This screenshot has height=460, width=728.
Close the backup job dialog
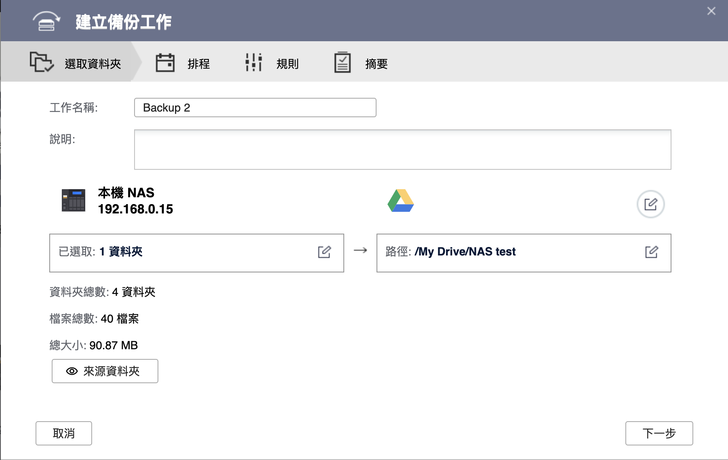711,10
